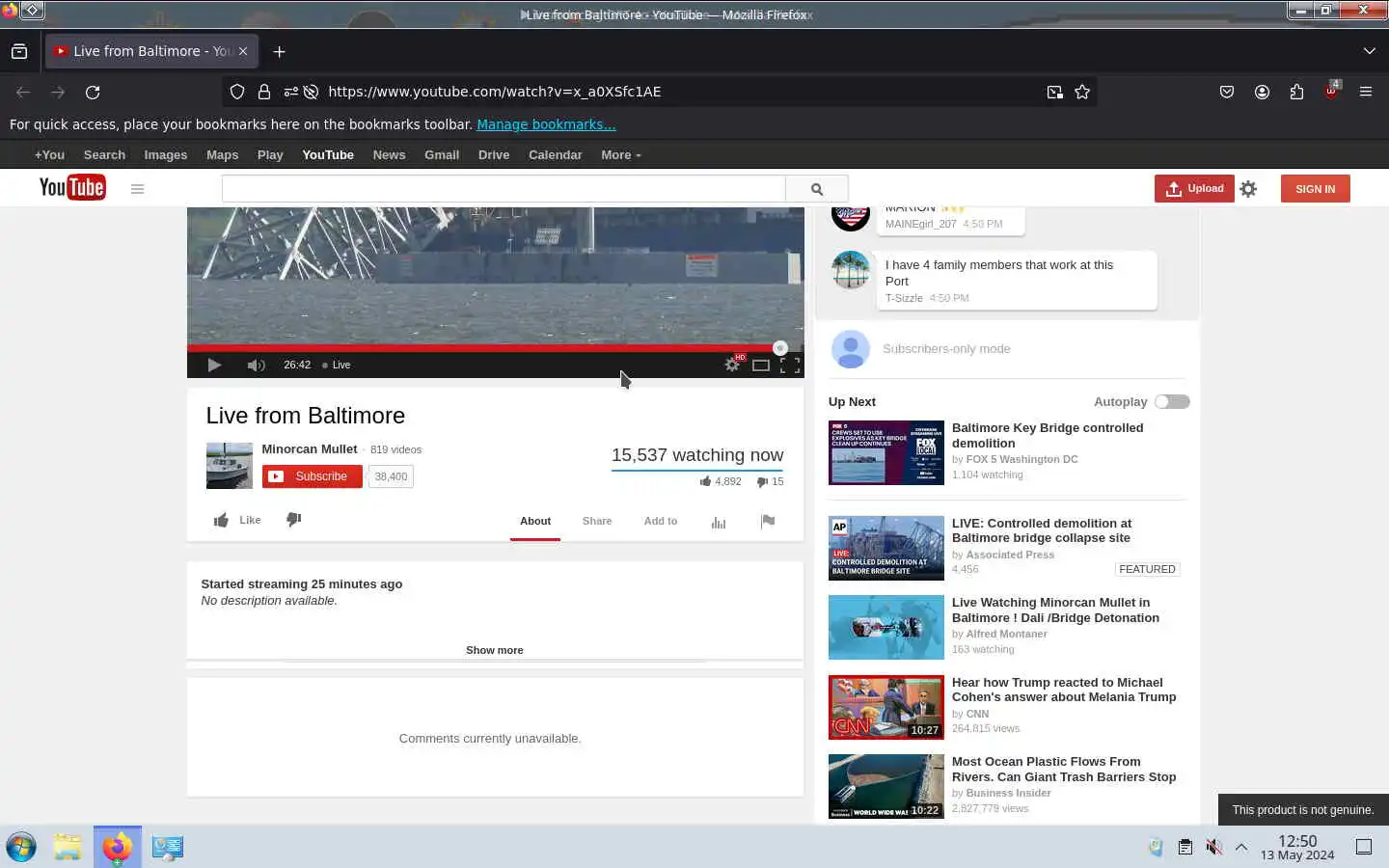Select the About tab
The width and height of the screenshot is (1389, 868).
pyautogui.click(x=535, y=521)
